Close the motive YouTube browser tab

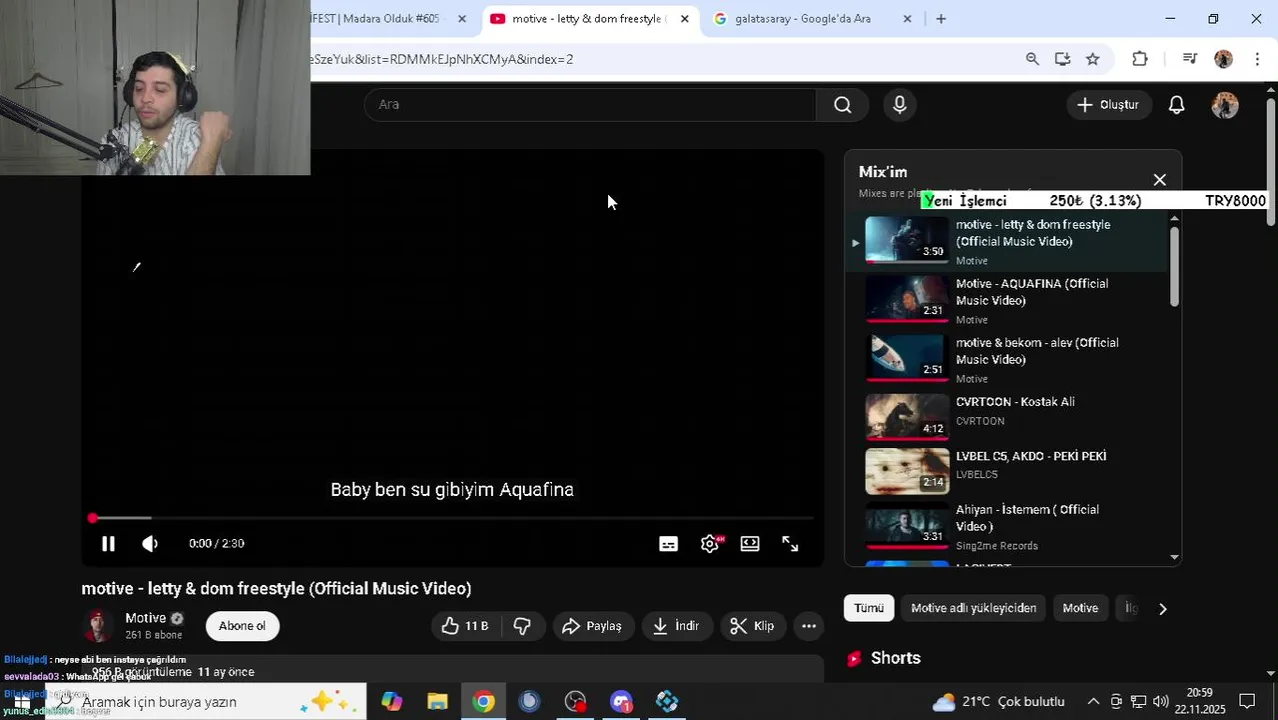click(684, 19)
